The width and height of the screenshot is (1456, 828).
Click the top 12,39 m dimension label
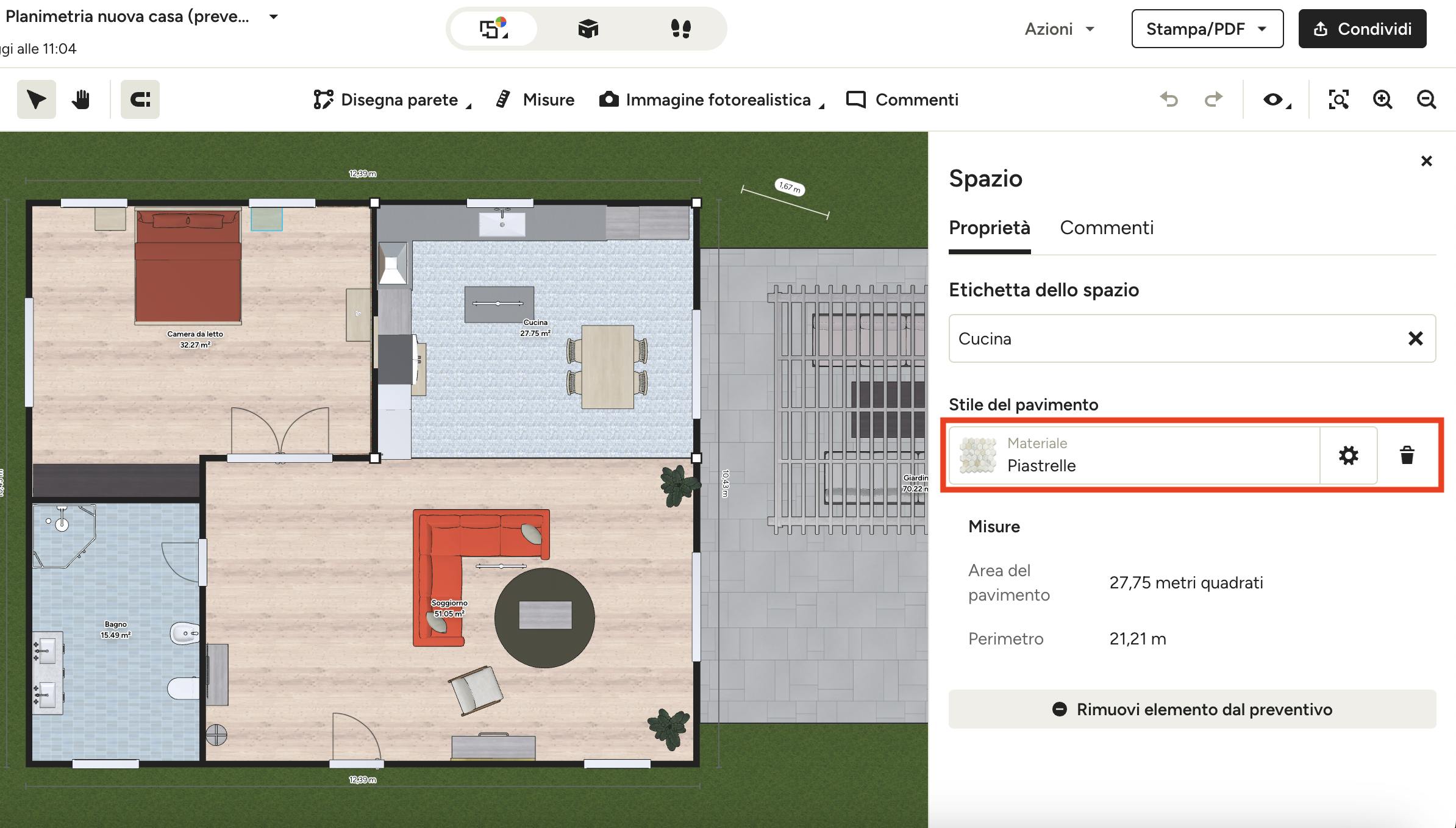point(362,174)
